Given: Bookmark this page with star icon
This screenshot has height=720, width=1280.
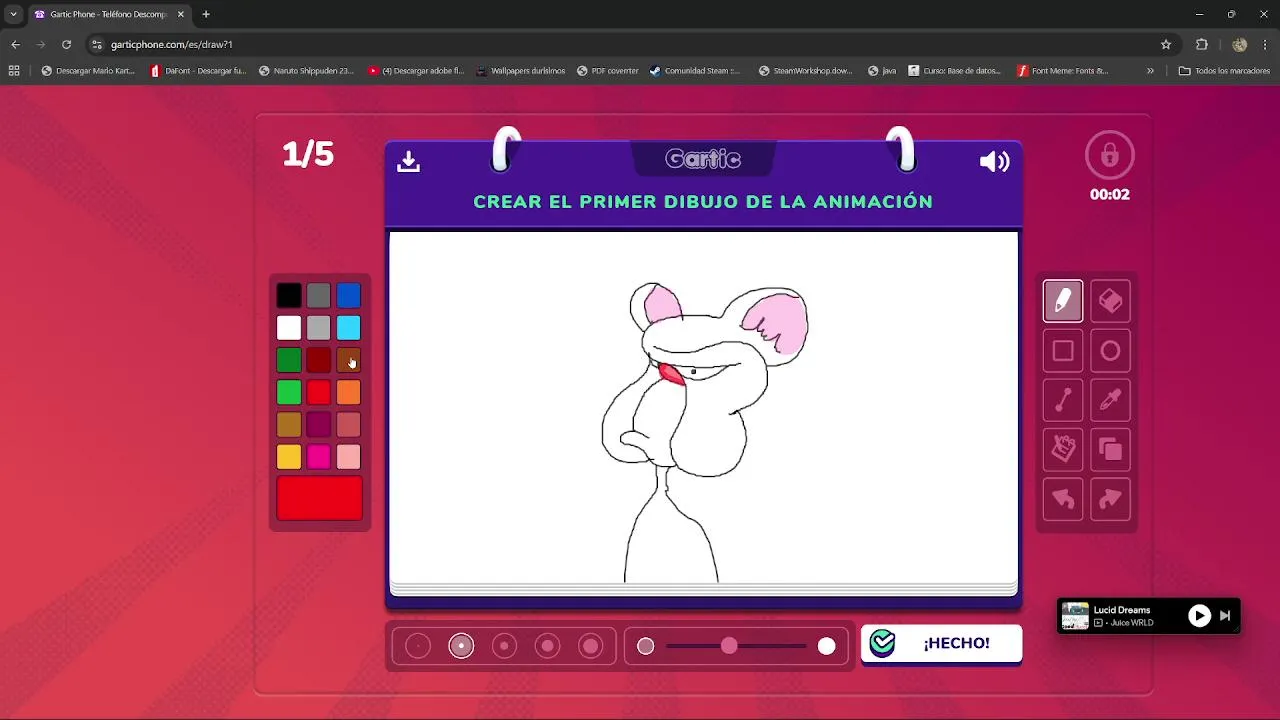Looking at the screenshot, I should [x=1166, y=44].
